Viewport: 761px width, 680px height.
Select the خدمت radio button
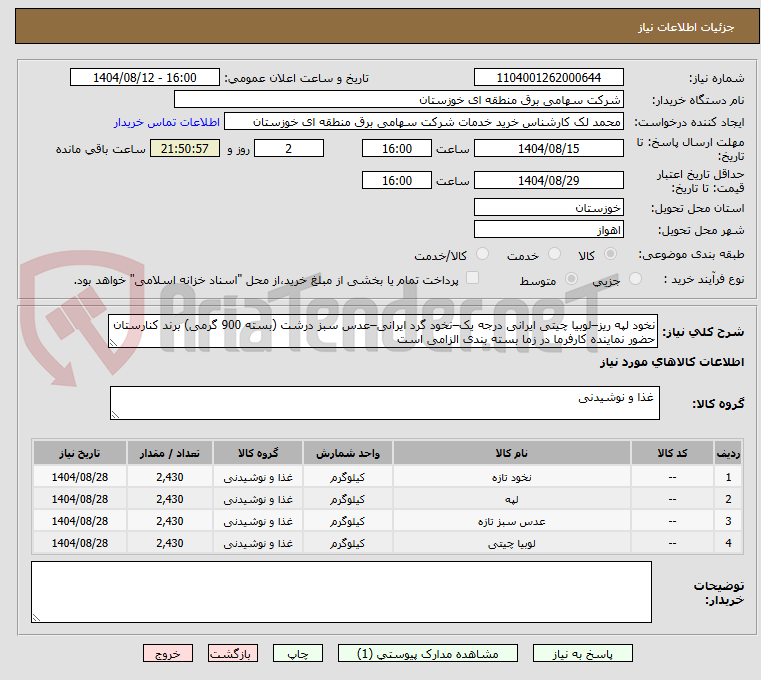click(554, 255)
